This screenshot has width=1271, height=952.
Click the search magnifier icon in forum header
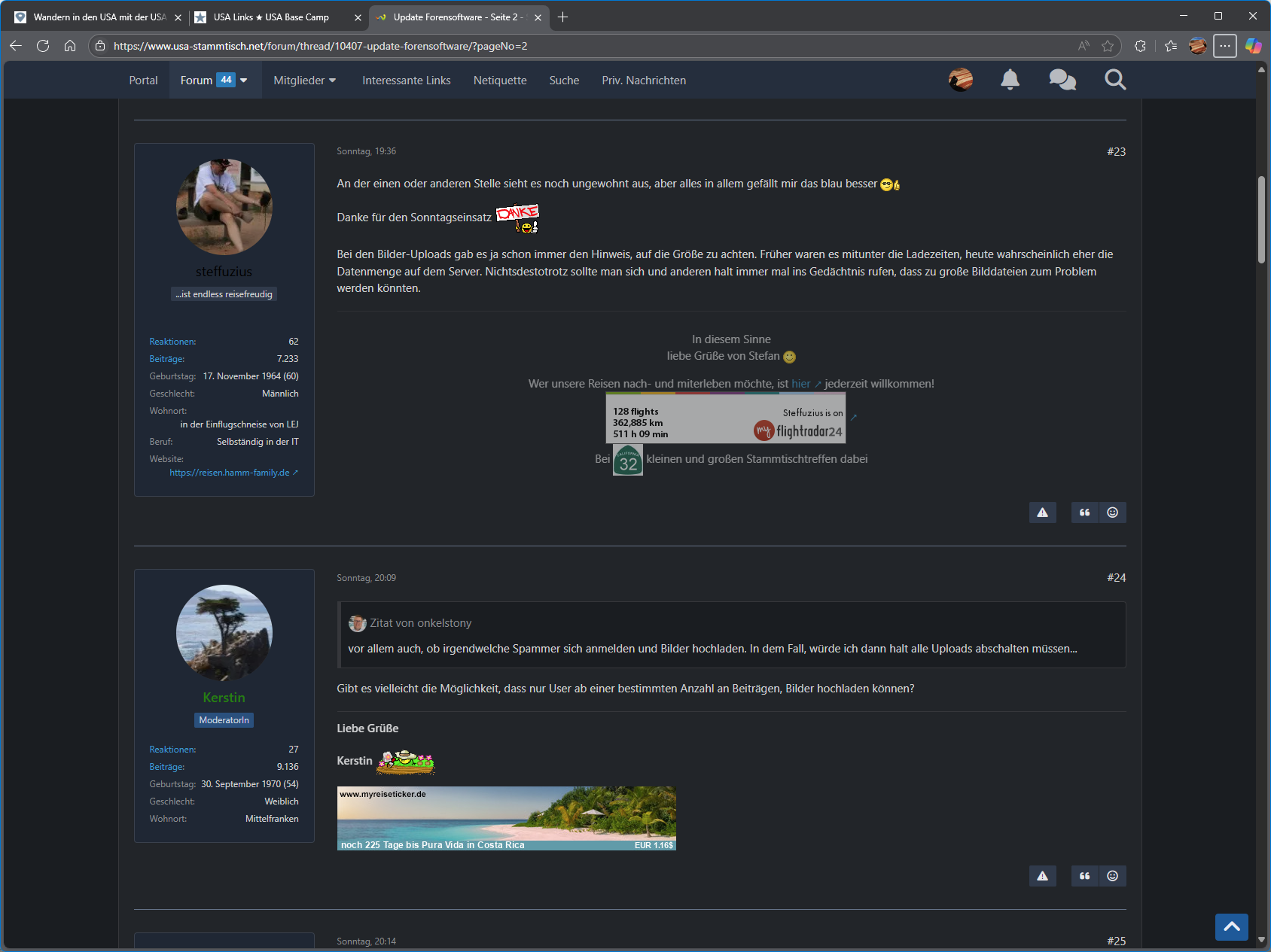(1115, 80)
